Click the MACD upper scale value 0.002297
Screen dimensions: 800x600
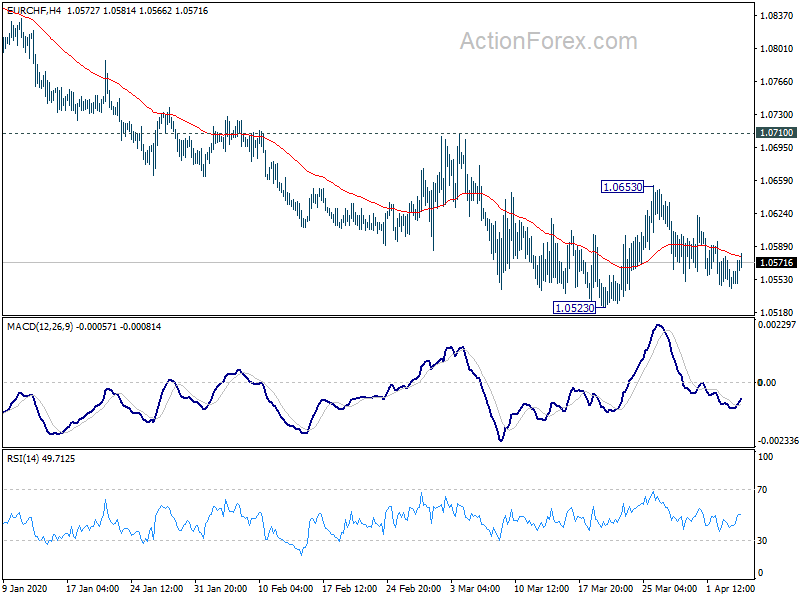pos(777,324)
